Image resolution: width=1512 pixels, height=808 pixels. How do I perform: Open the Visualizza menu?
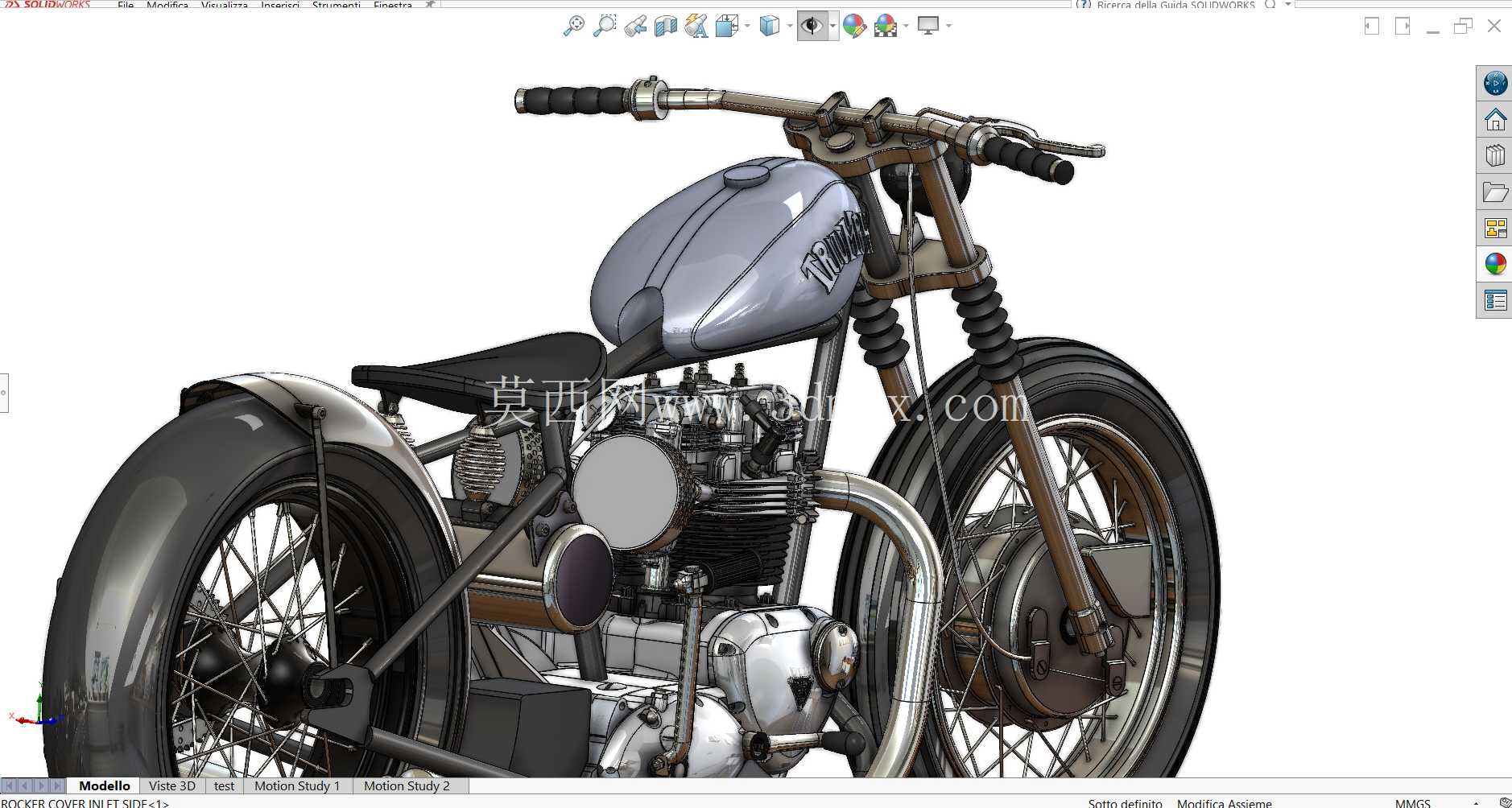pos(225,5)
